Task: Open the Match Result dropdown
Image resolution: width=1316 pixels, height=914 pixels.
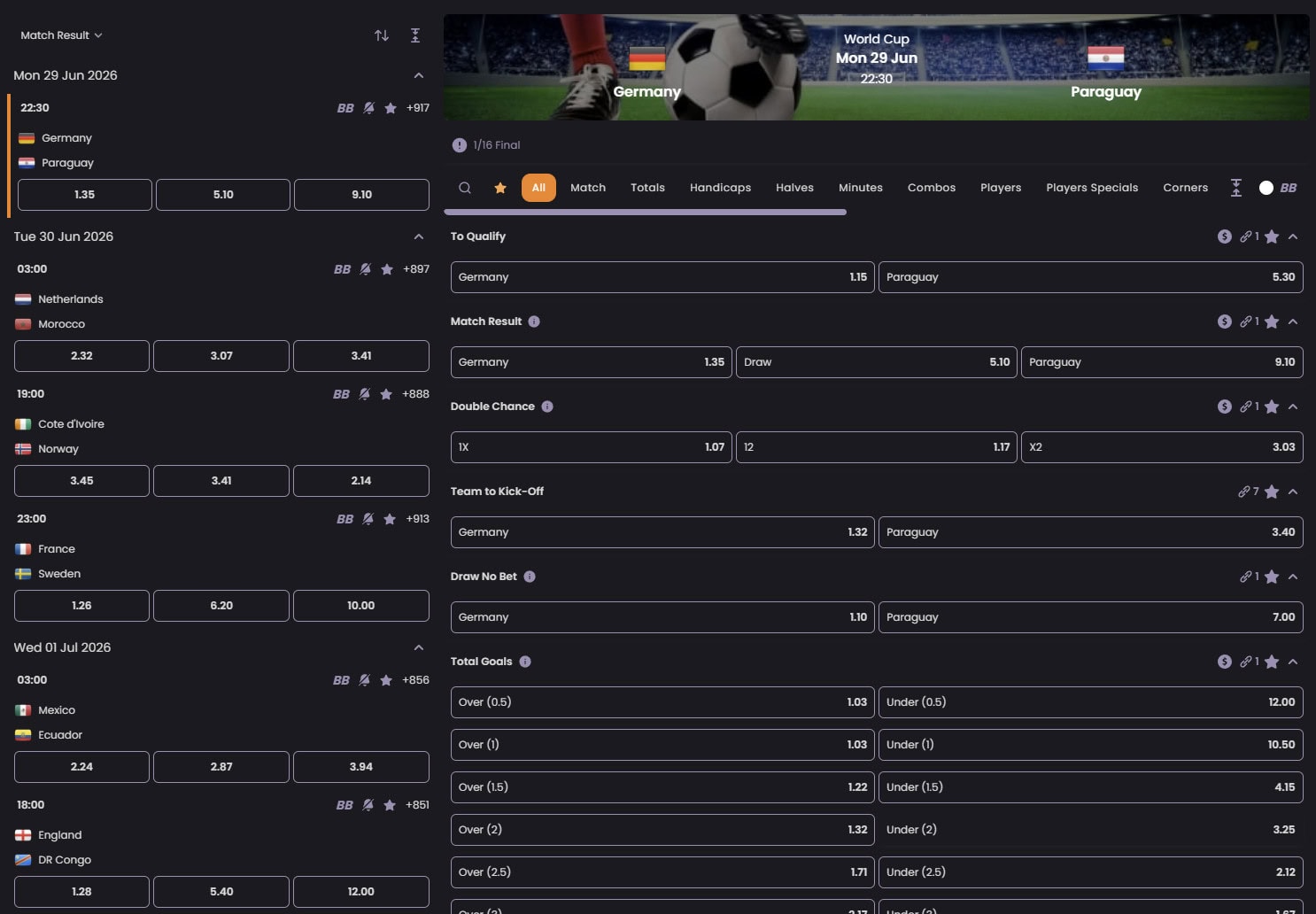Action: (x=61, y=35)
